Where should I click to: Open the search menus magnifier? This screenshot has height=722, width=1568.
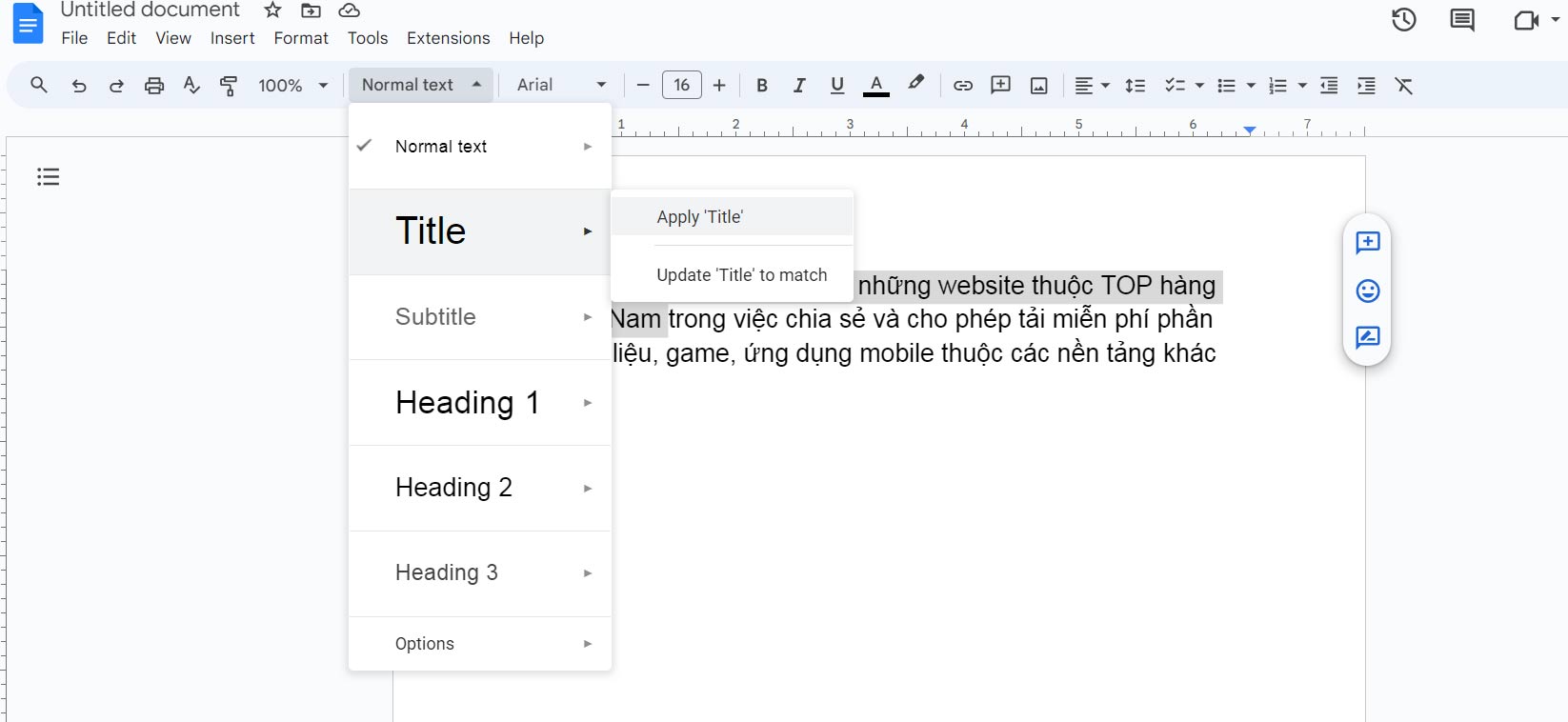pos(39,85)
